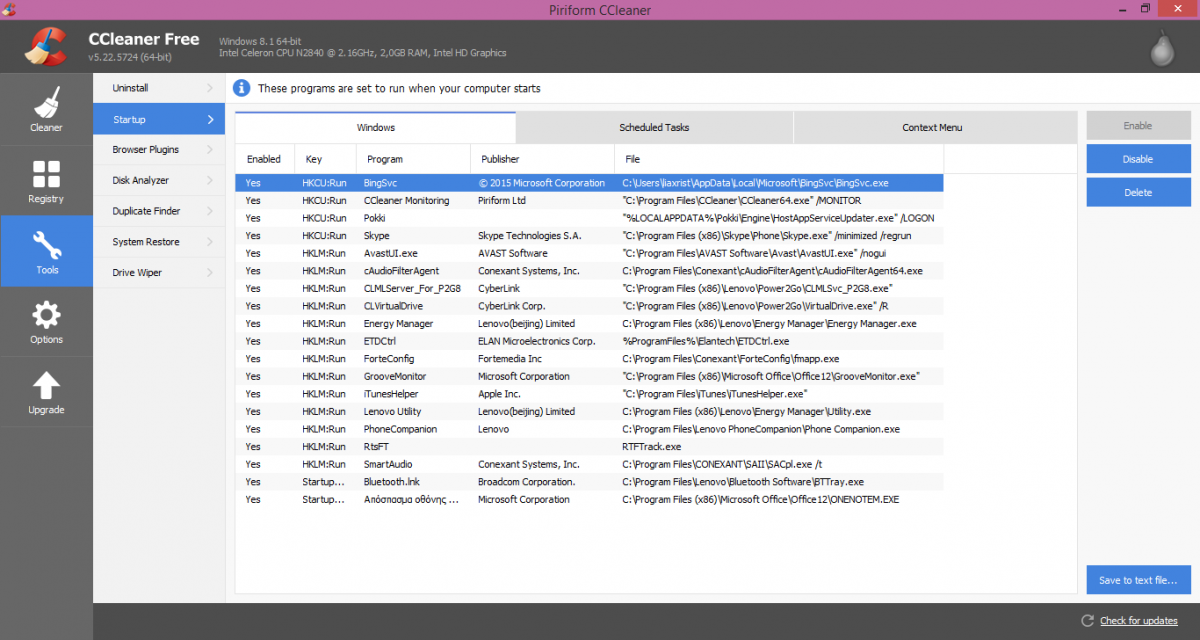Select the iTunesHelper entry
The width and height of the screenshot is (1200, 640).
point(589,394)
